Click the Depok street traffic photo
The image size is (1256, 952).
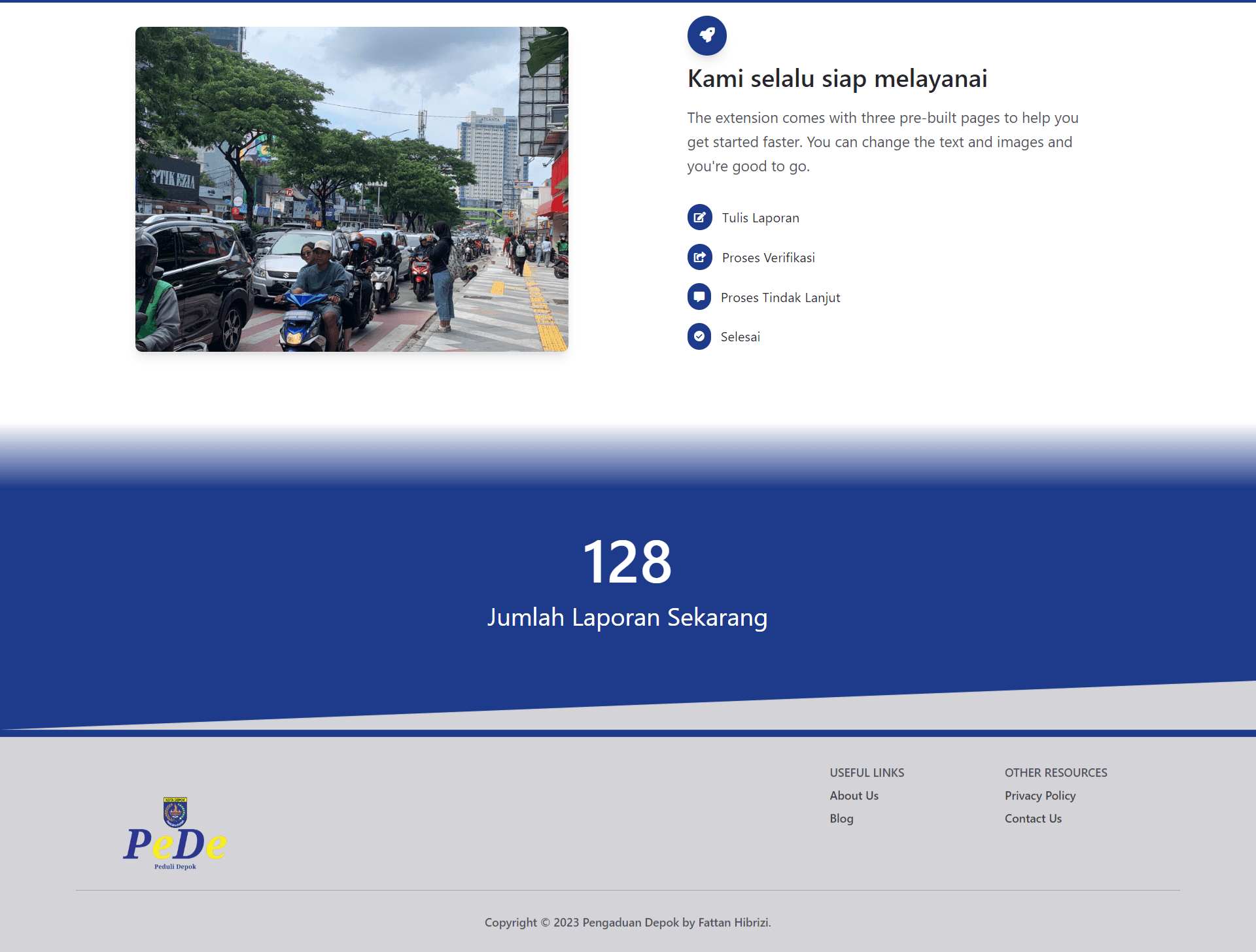(x=352, y=190)
